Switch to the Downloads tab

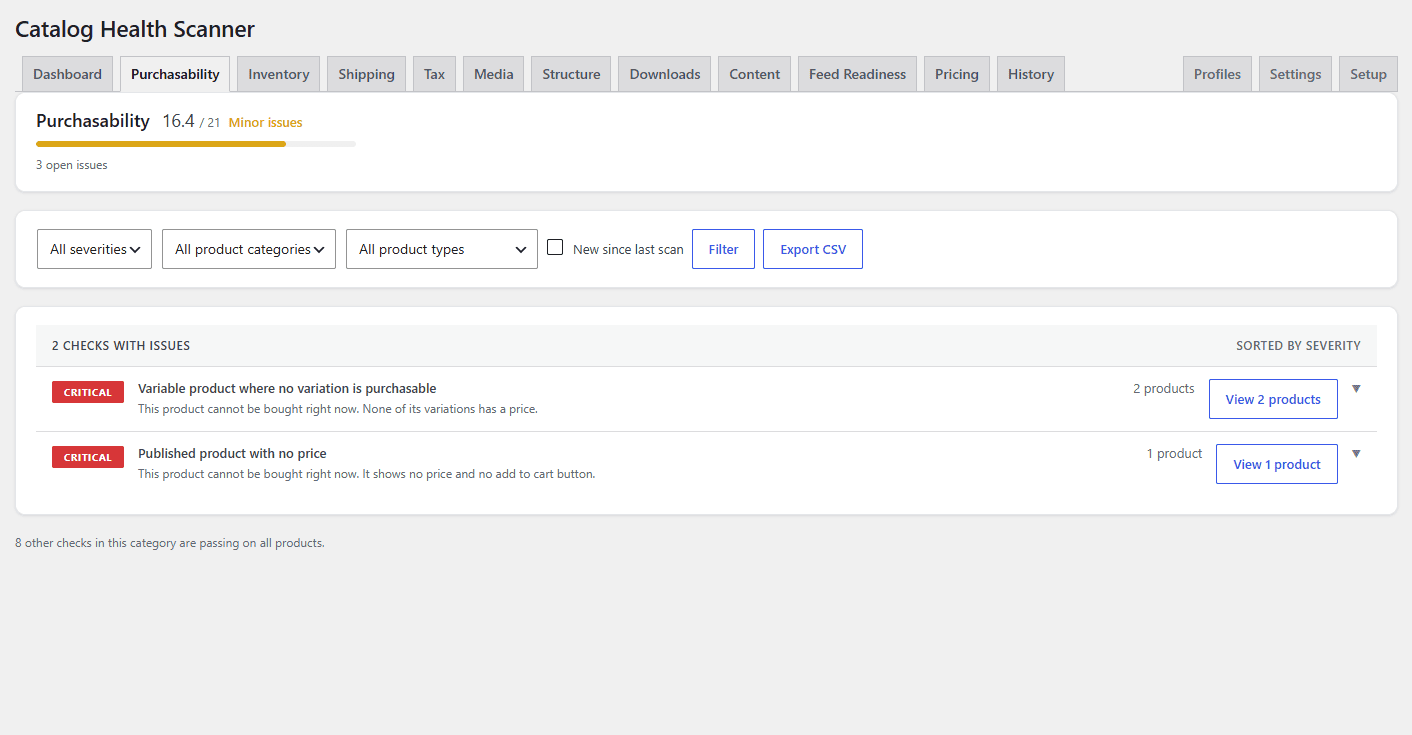tap(664, 74)
